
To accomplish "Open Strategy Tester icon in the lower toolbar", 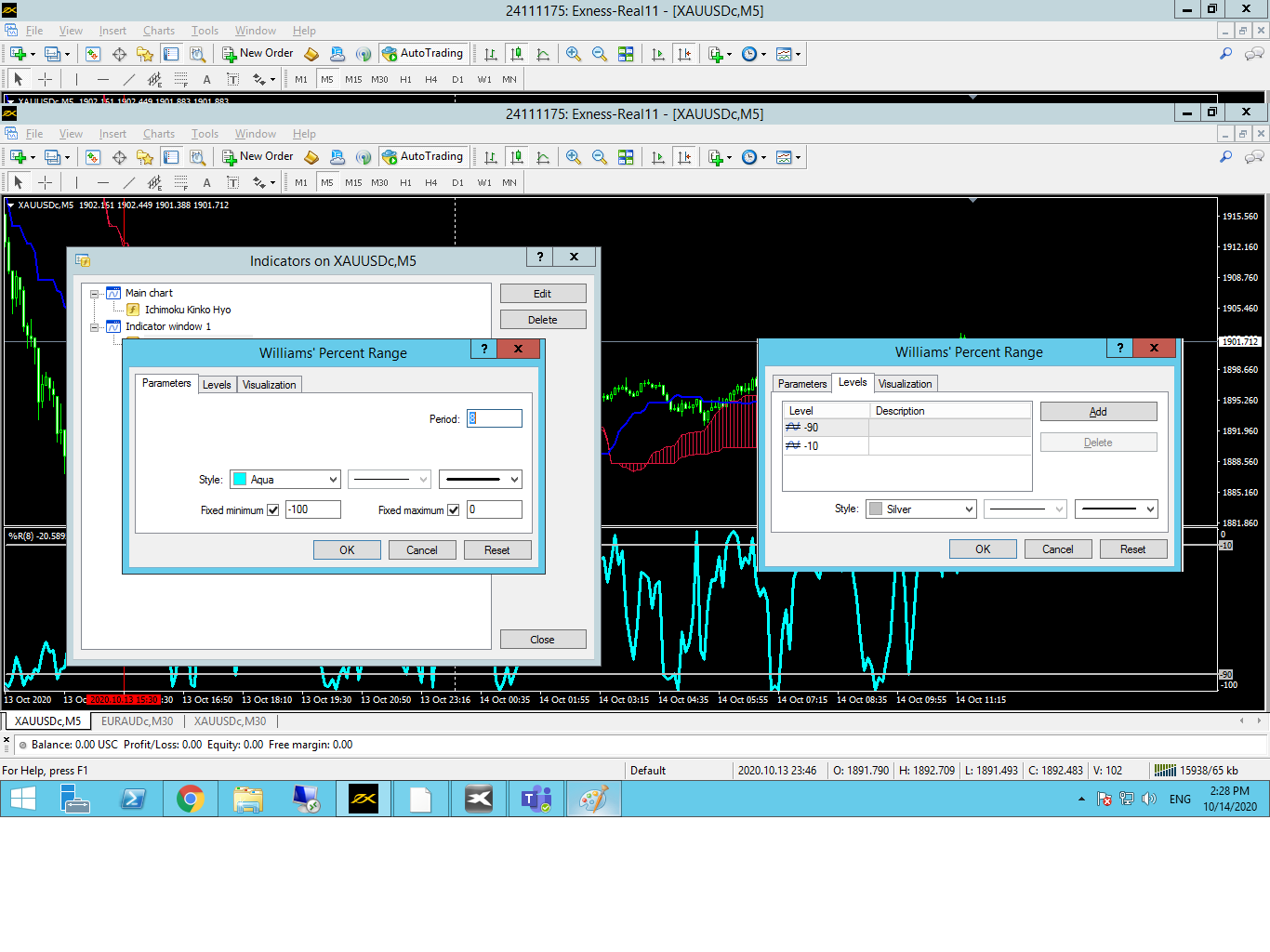I will pos(197,157).
